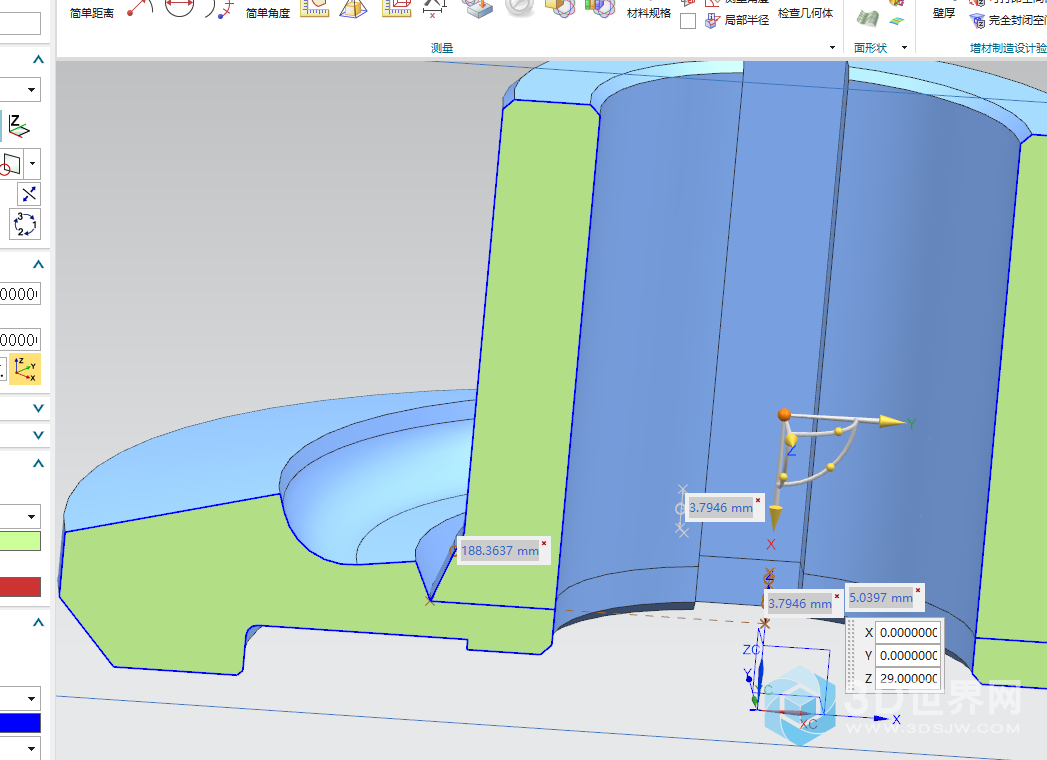Click the yellow XYZ coordinate system icon
Image resolution: width=1047 pixels, height=760 pixels.
click(26, 369)
